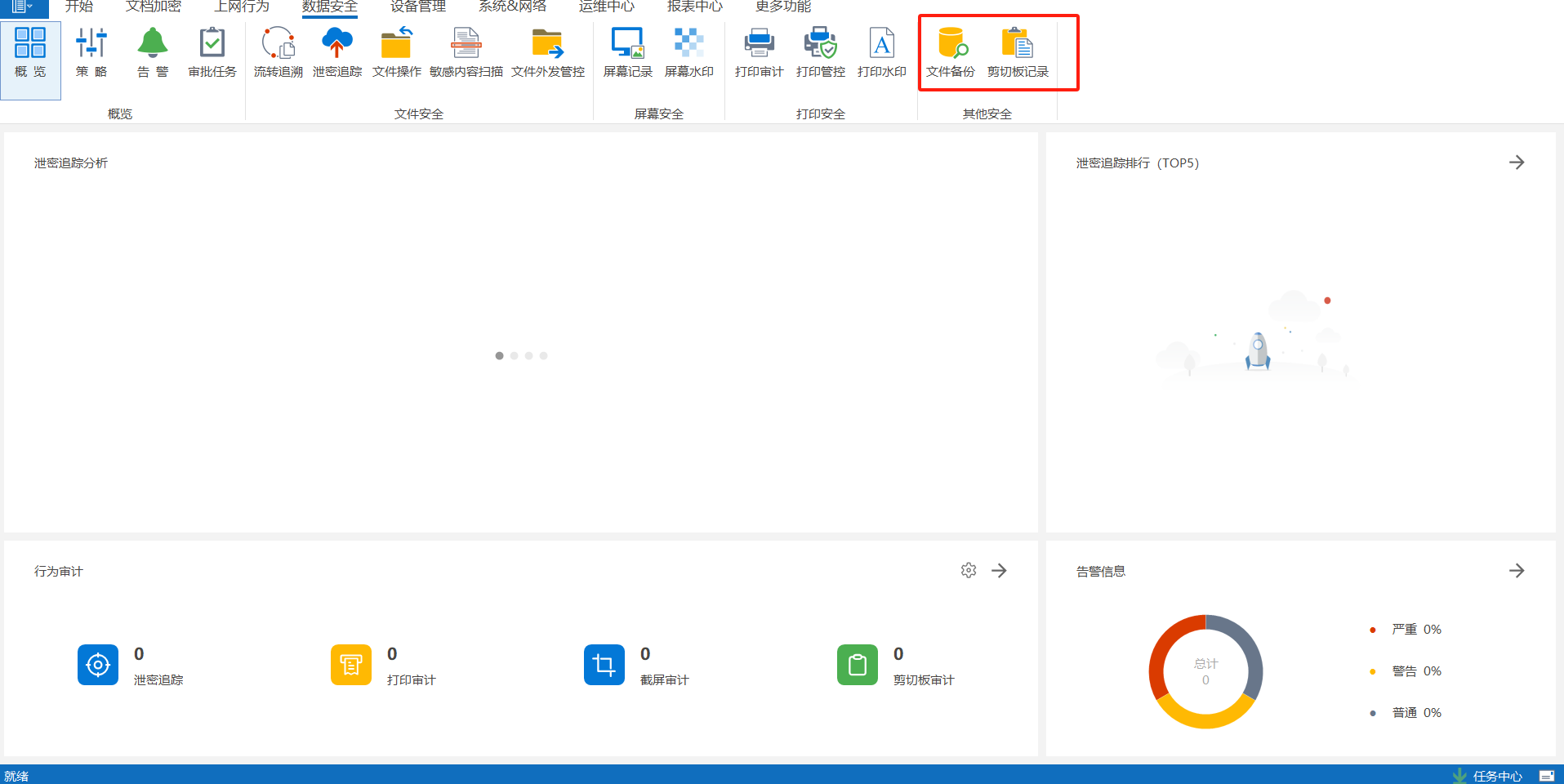
Task: Switch to the 报表中心 tab
Action: pos(695,7)
